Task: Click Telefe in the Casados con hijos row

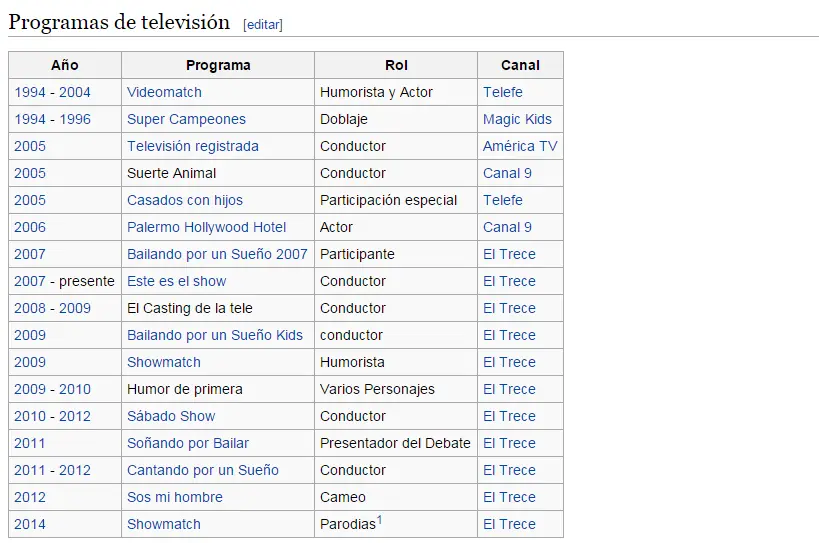Action: (x=502, y=200)
